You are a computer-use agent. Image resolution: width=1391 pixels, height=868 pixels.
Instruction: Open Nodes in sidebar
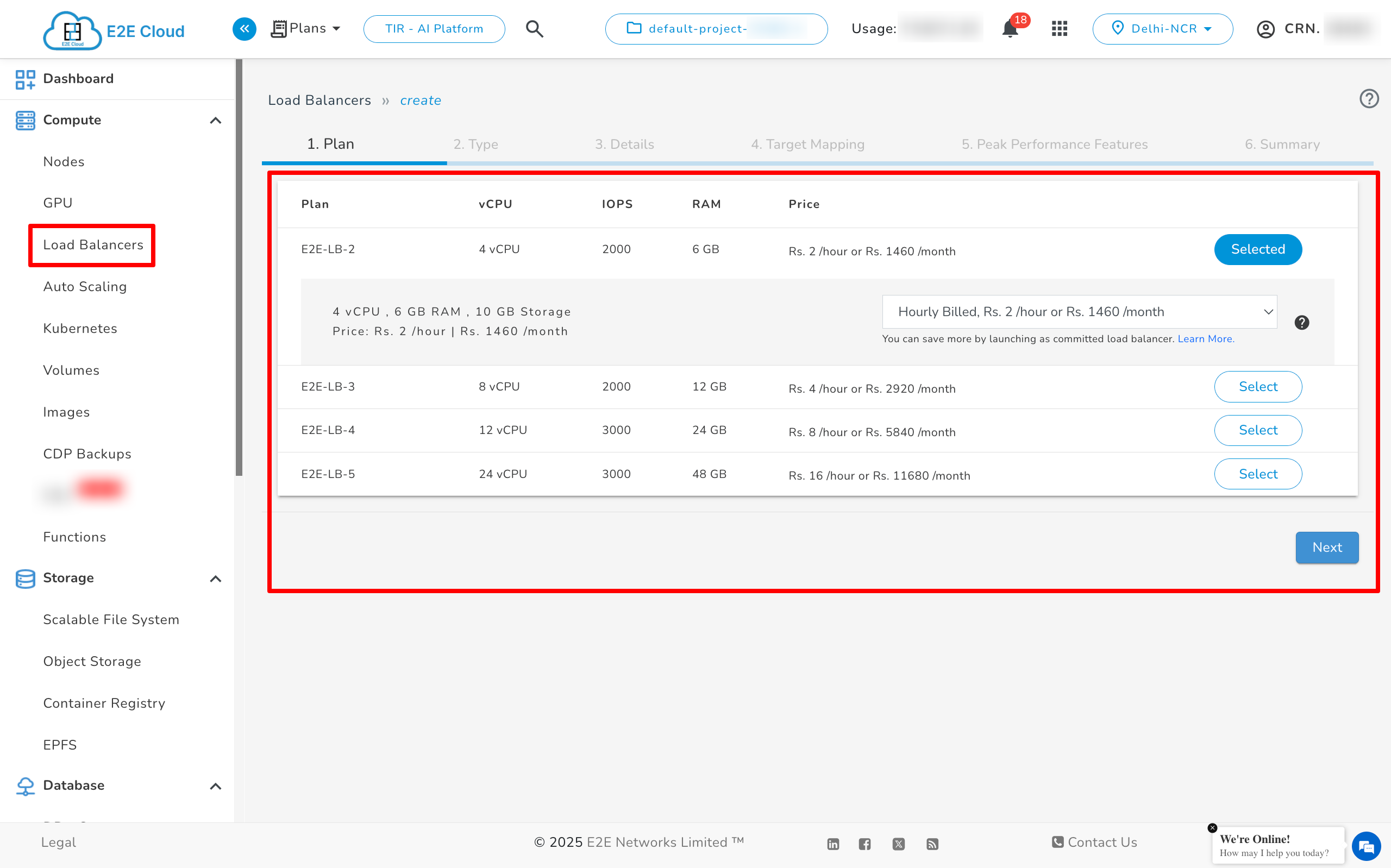64,161
